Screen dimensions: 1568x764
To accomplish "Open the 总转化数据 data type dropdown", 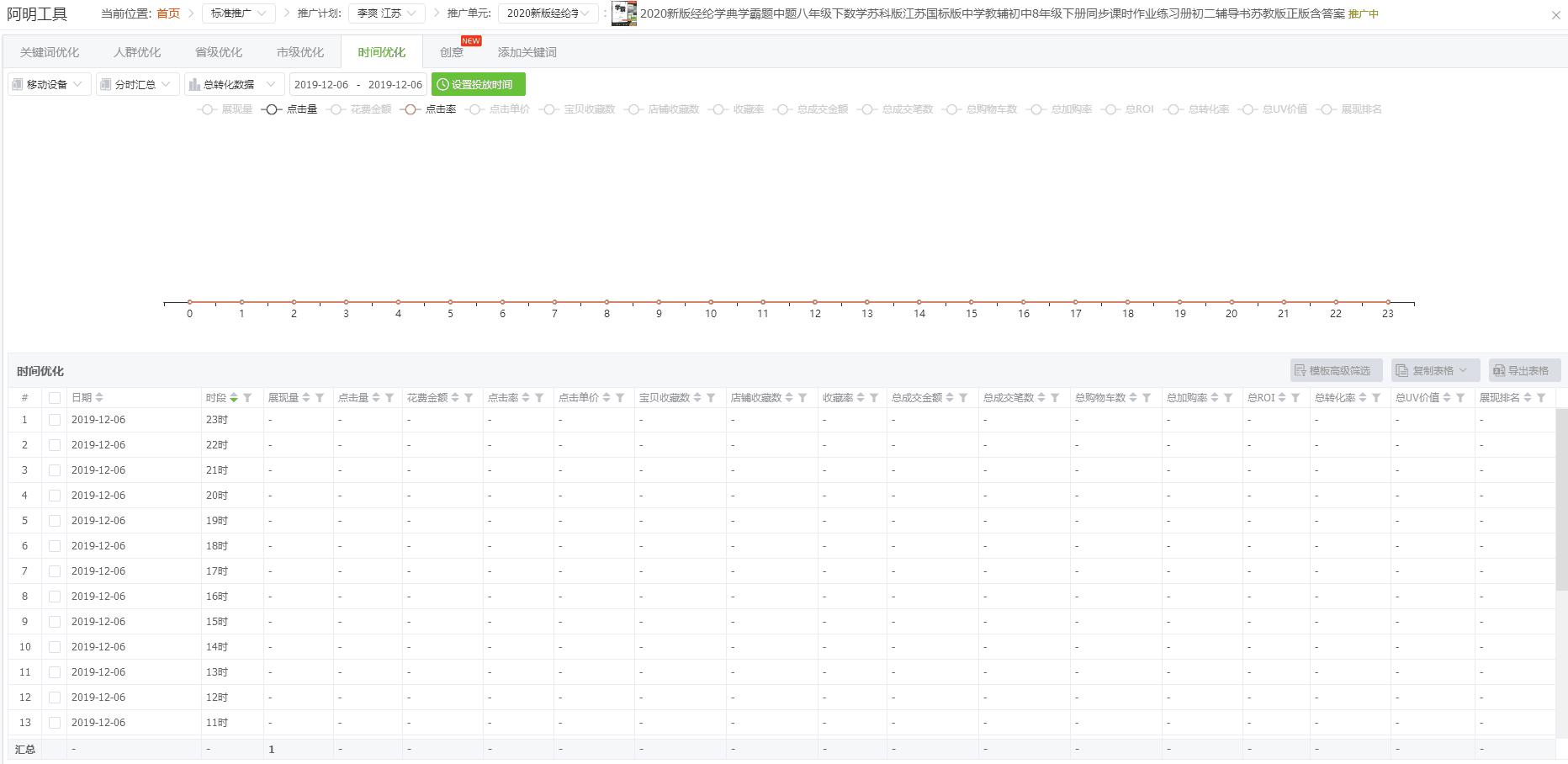I will [234, 84].
